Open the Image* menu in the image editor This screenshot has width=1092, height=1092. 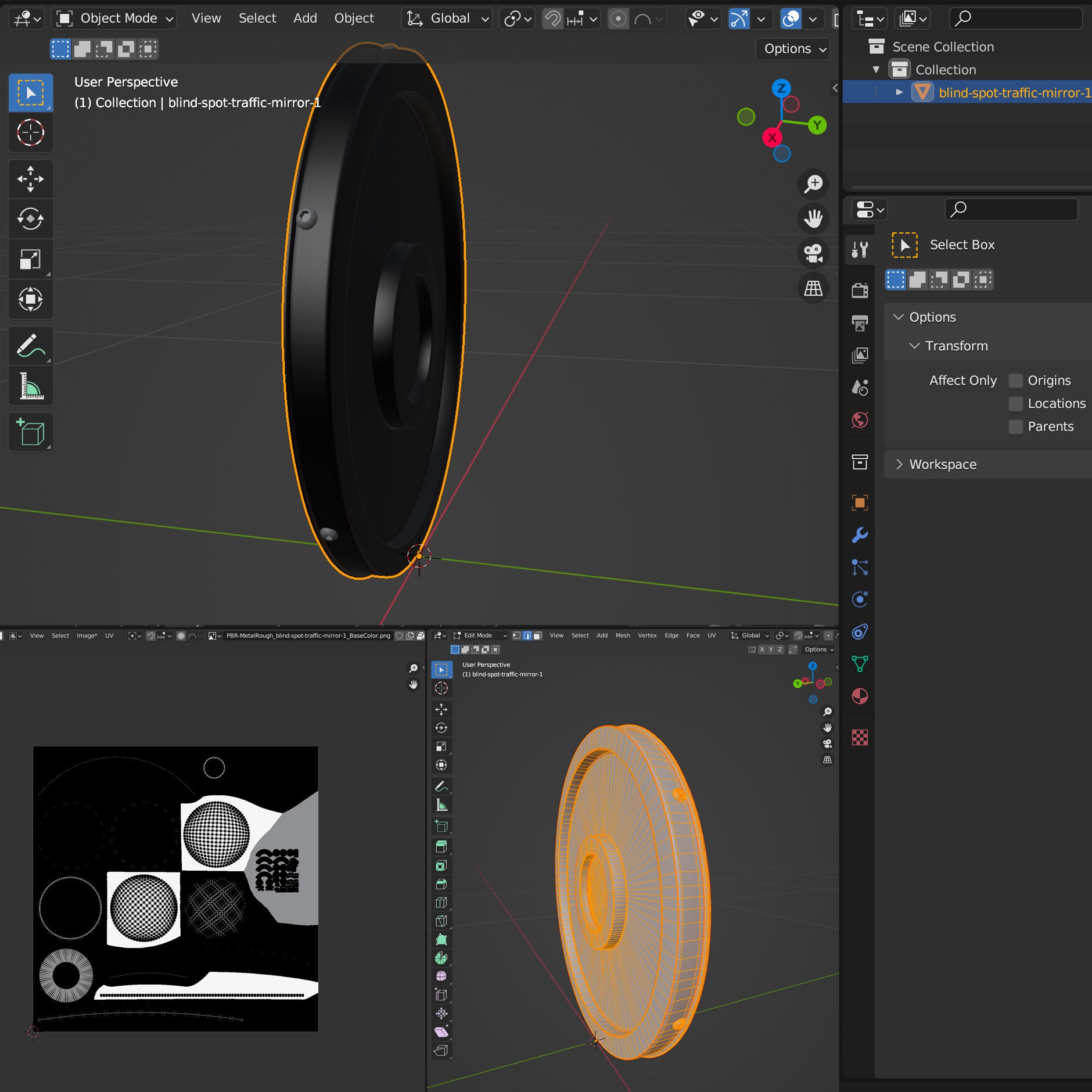(x=87, y=635)
